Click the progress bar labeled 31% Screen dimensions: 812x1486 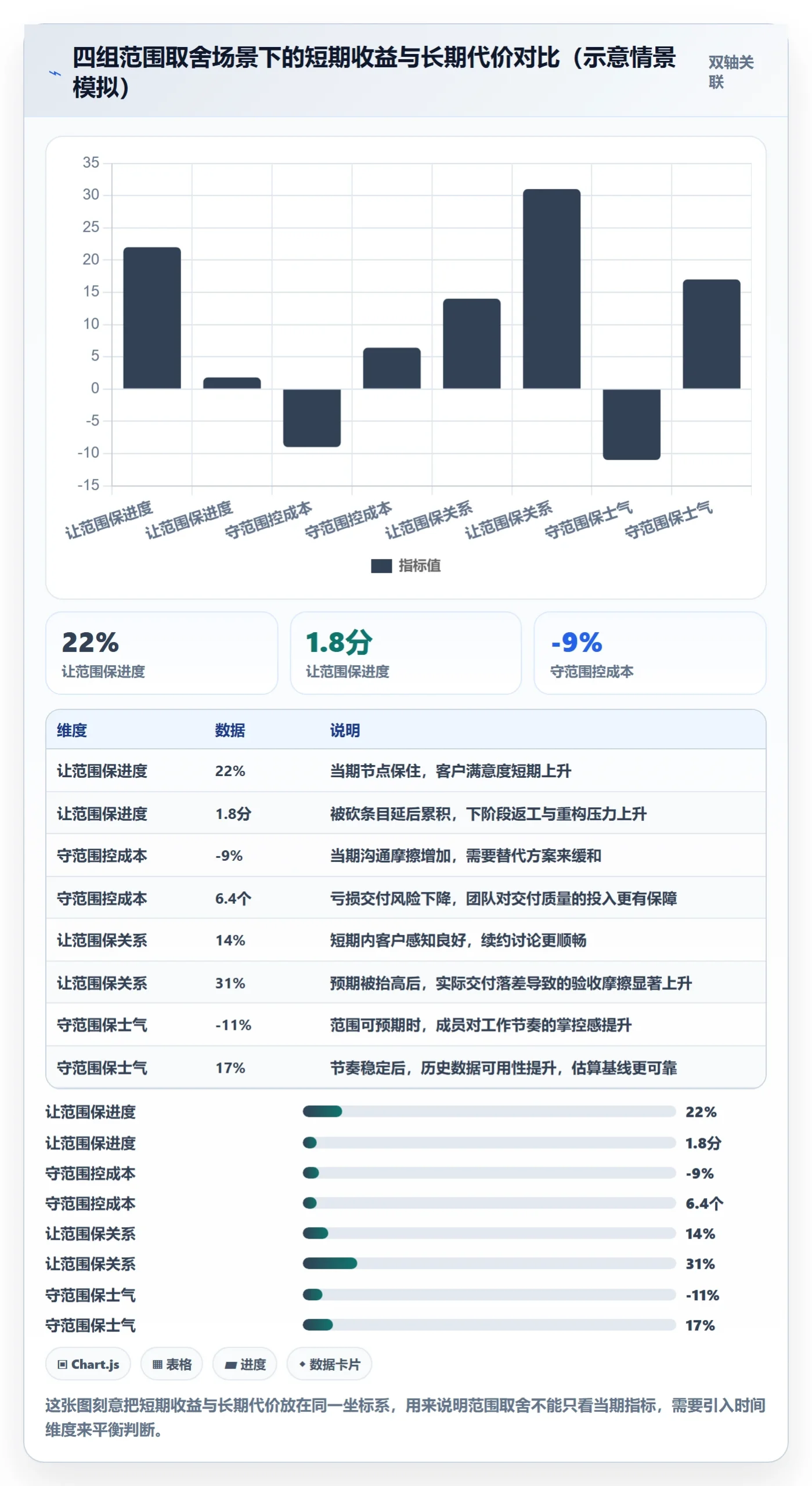pyautogui.click(x=489, y=1264)
